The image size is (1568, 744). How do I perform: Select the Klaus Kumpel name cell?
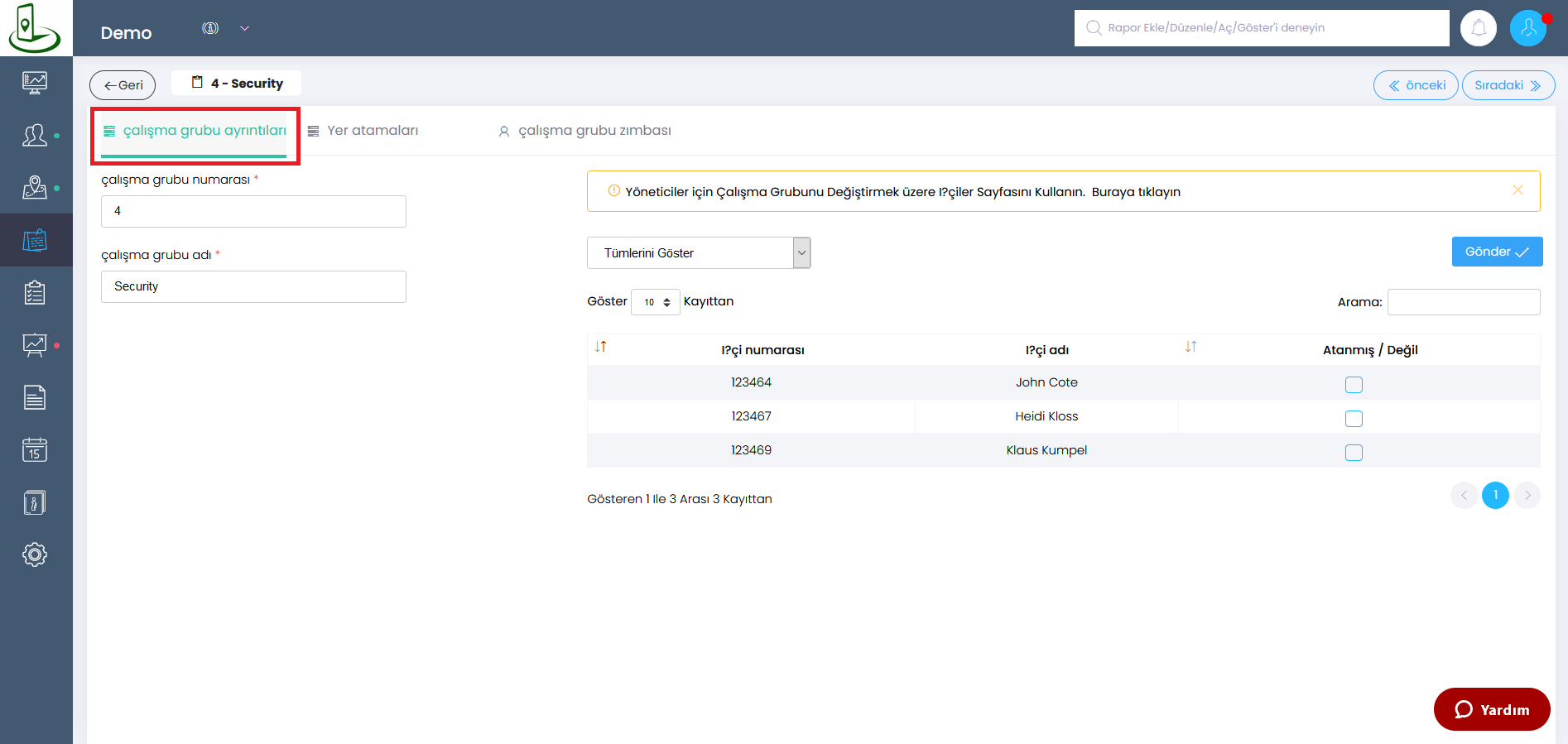[1046, 450]
